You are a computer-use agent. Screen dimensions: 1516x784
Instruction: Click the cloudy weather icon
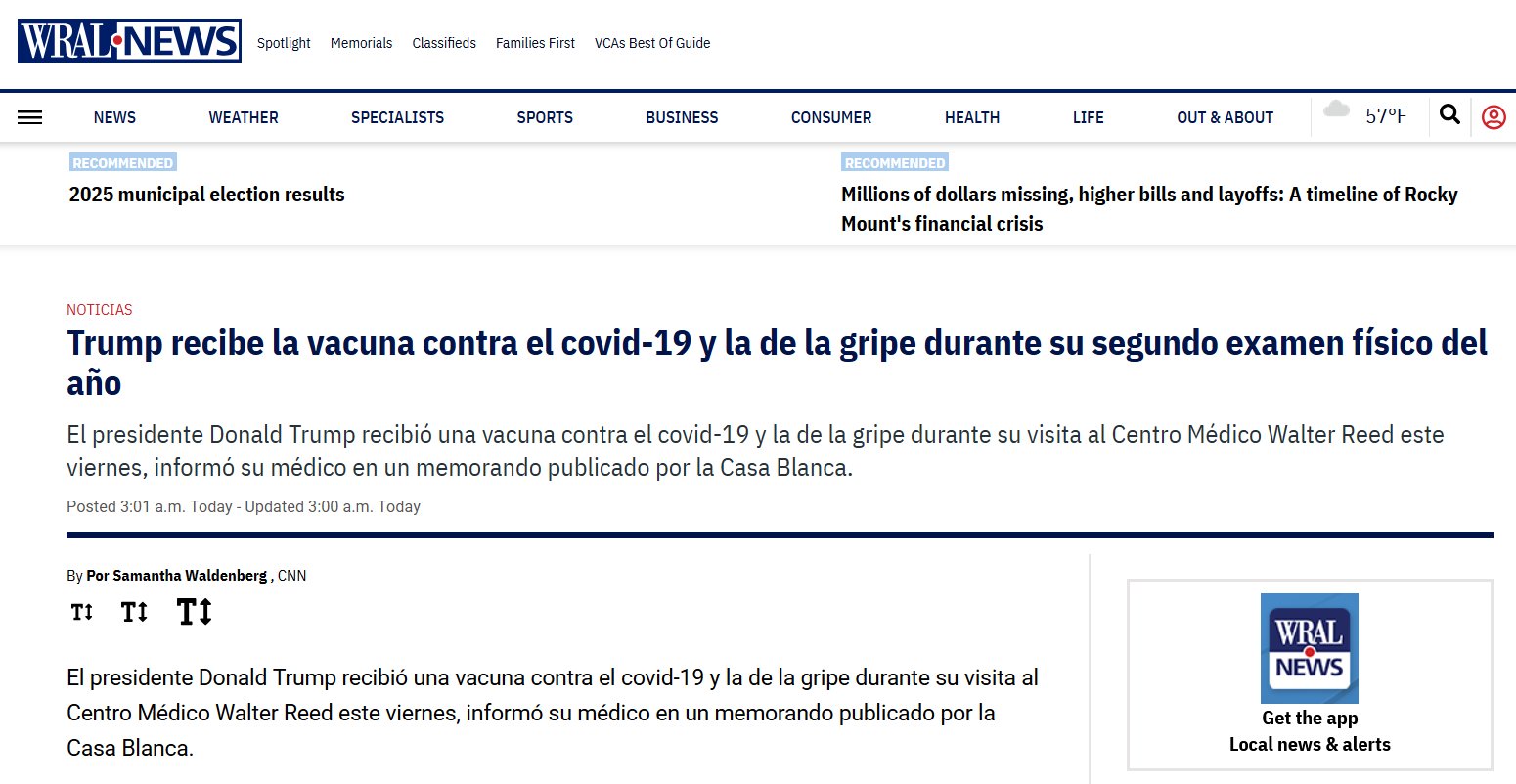[1336, 110]
